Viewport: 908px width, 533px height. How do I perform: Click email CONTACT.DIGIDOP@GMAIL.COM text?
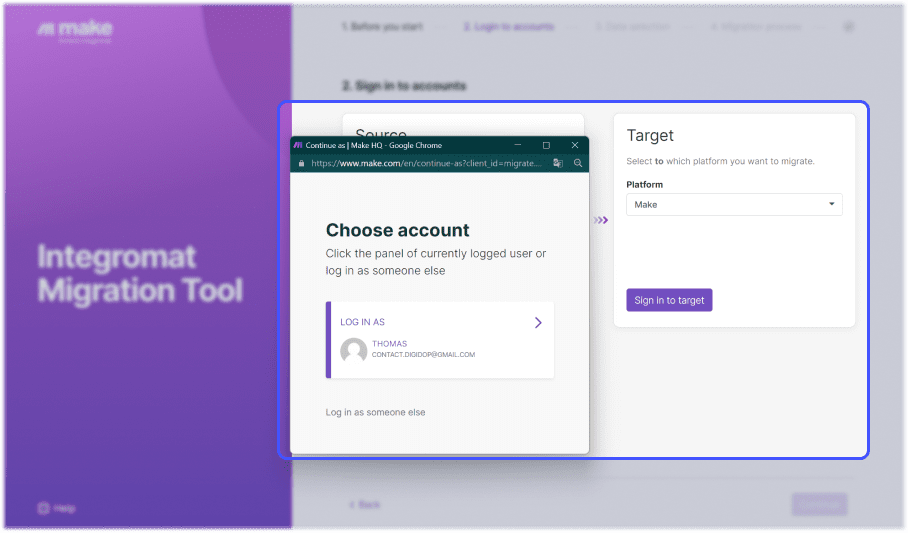click(x=423, y=355)
